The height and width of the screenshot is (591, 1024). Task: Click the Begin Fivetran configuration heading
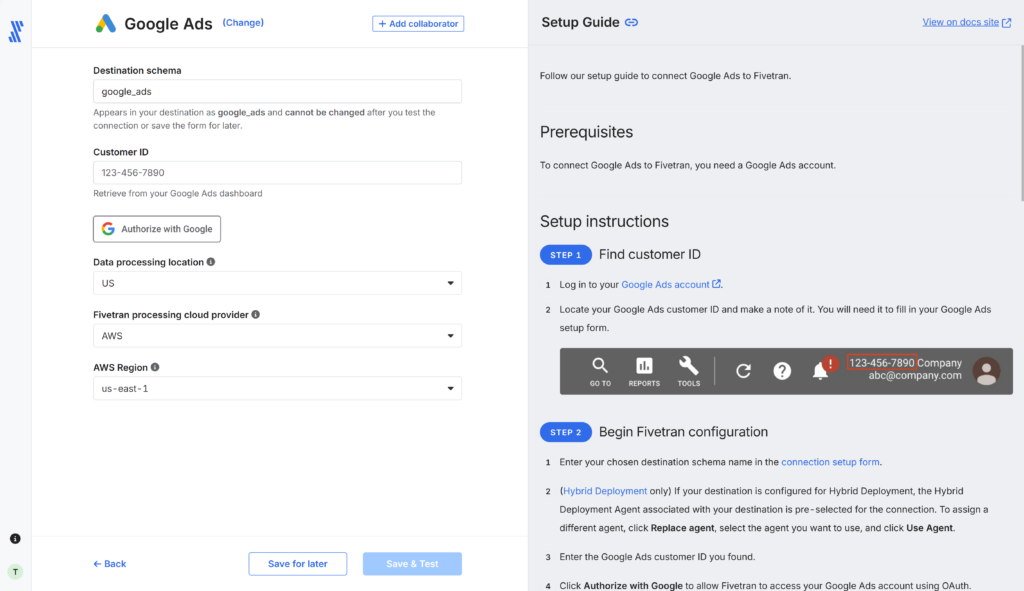(x=683, y=432)
